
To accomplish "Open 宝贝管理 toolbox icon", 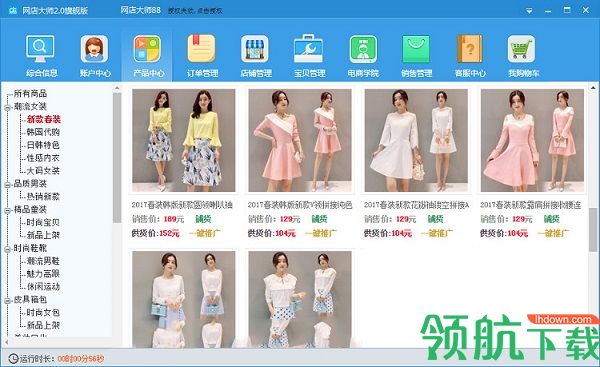I will (x=308, y=49).
